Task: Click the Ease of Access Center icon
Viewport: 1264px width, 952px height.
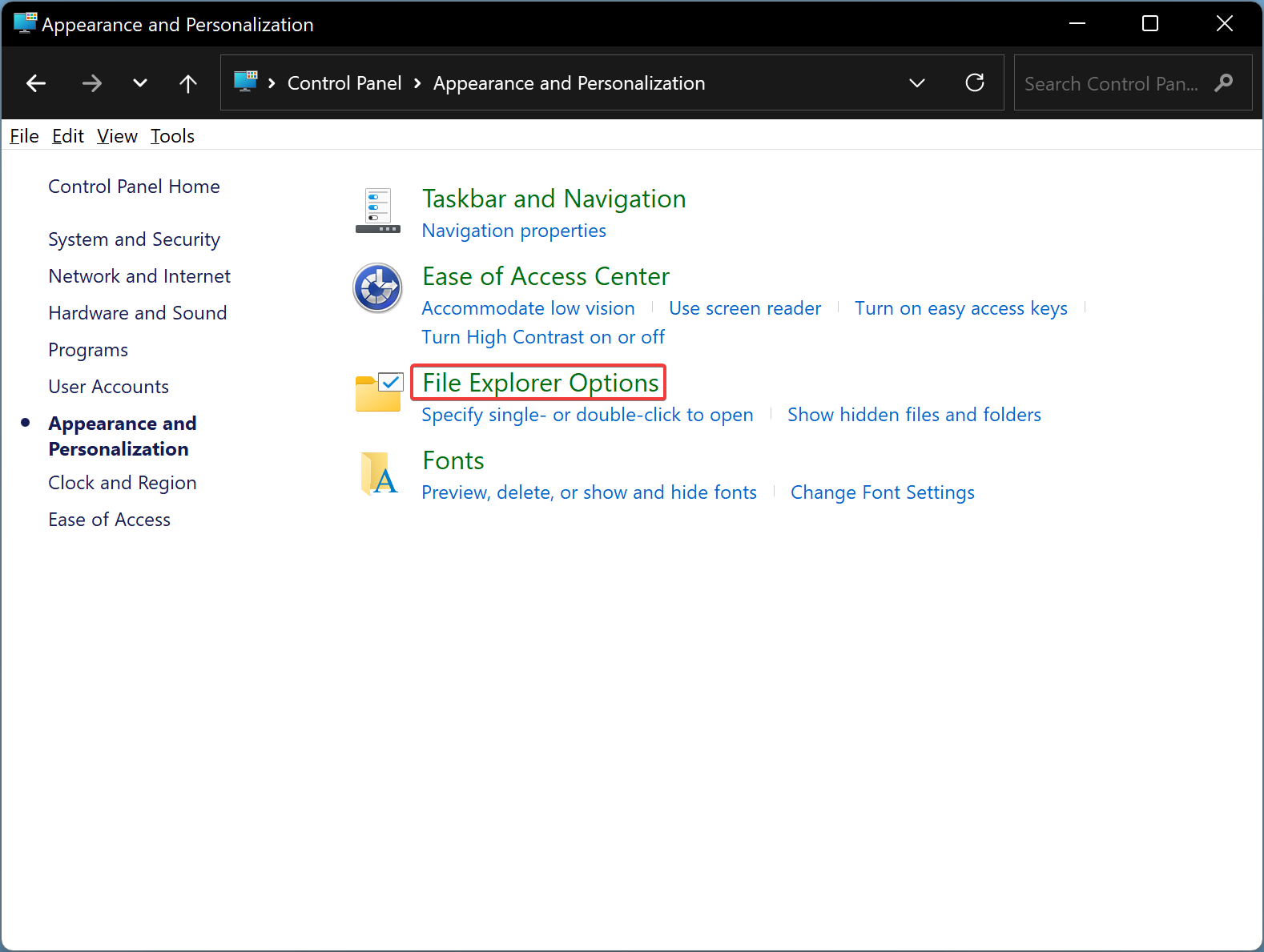Action: click(x=378, y=288)
